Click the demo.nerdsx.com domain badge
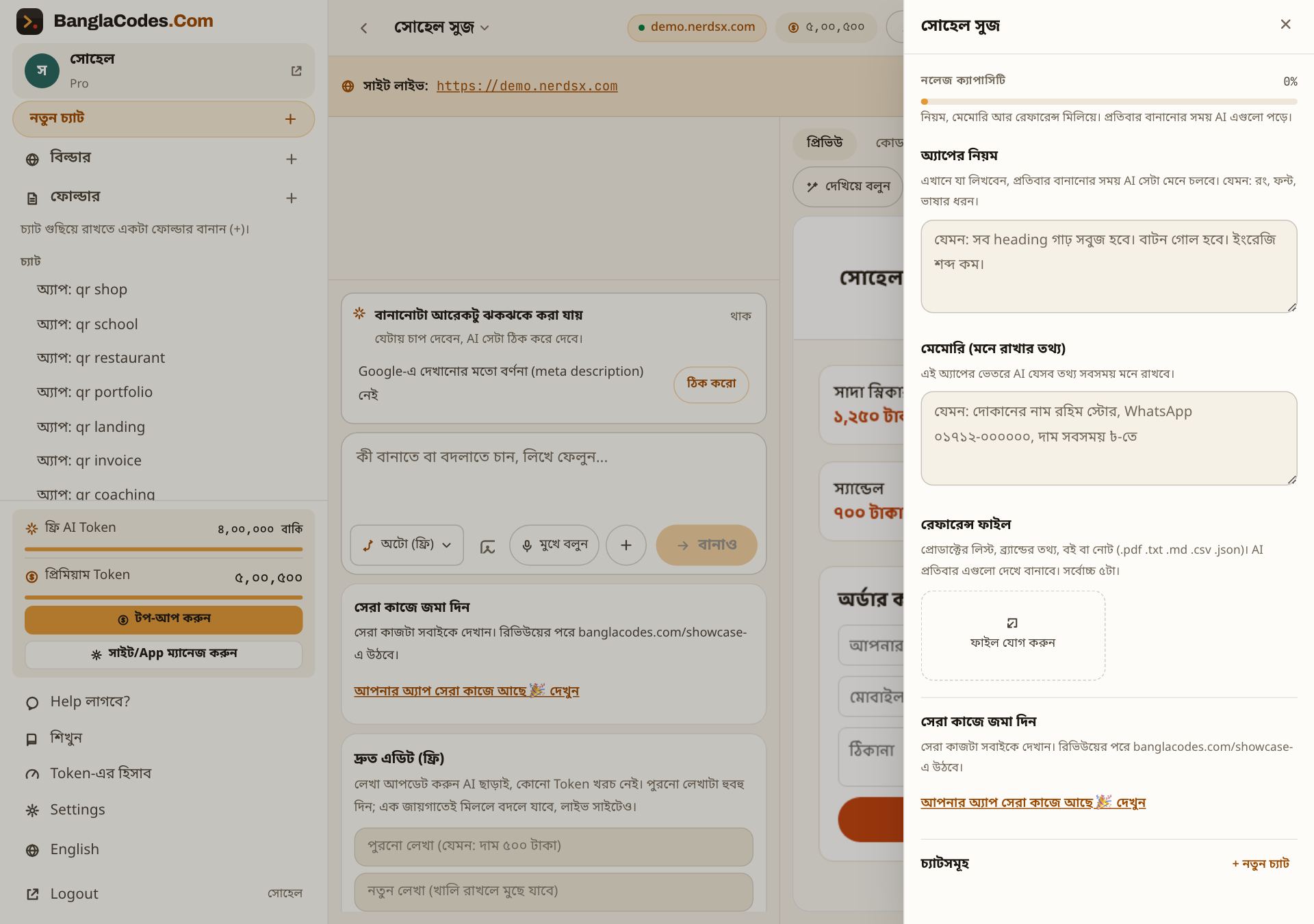1314x924 pixels. pyautogui.click(x=697, y=27)
